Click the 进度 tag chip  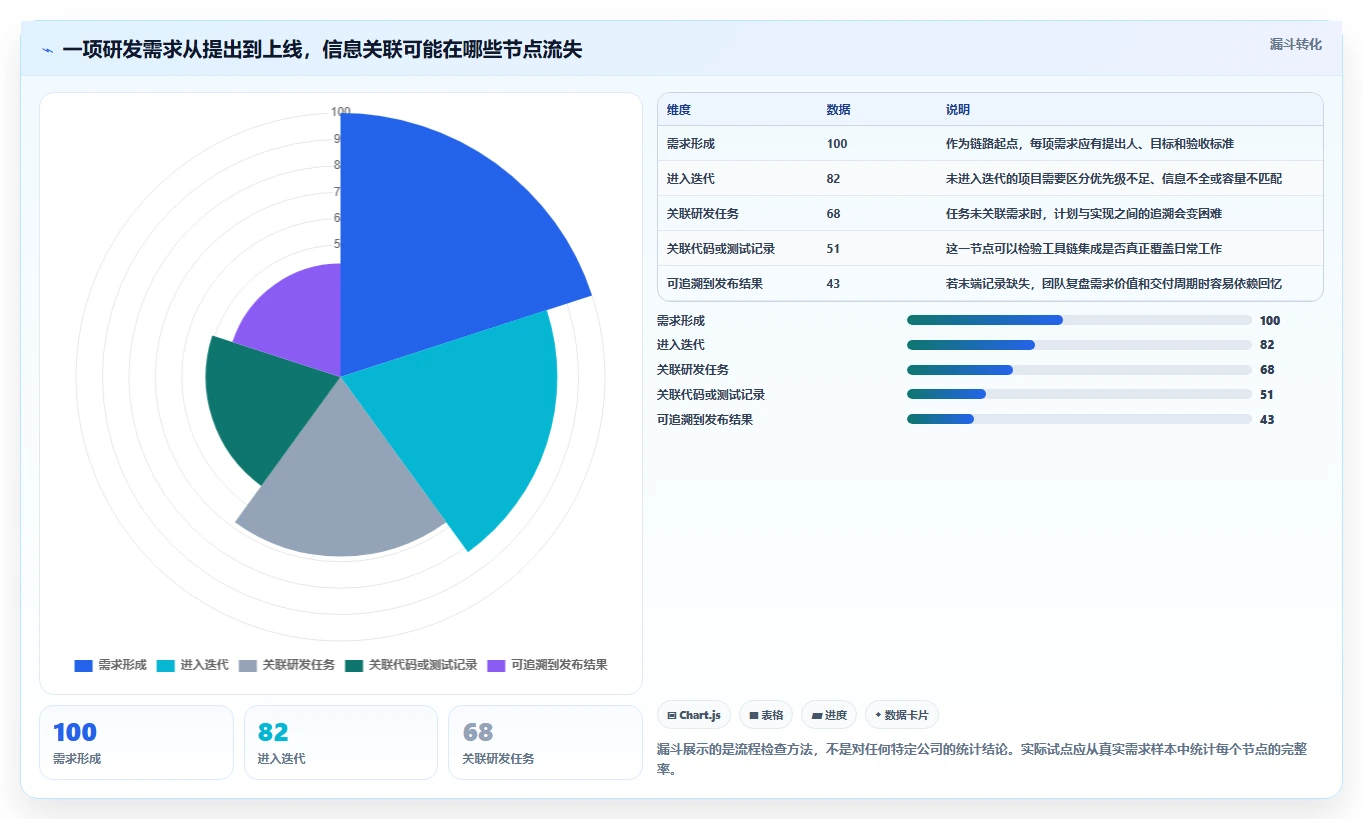pyautogui.click(x=829, y=715)
